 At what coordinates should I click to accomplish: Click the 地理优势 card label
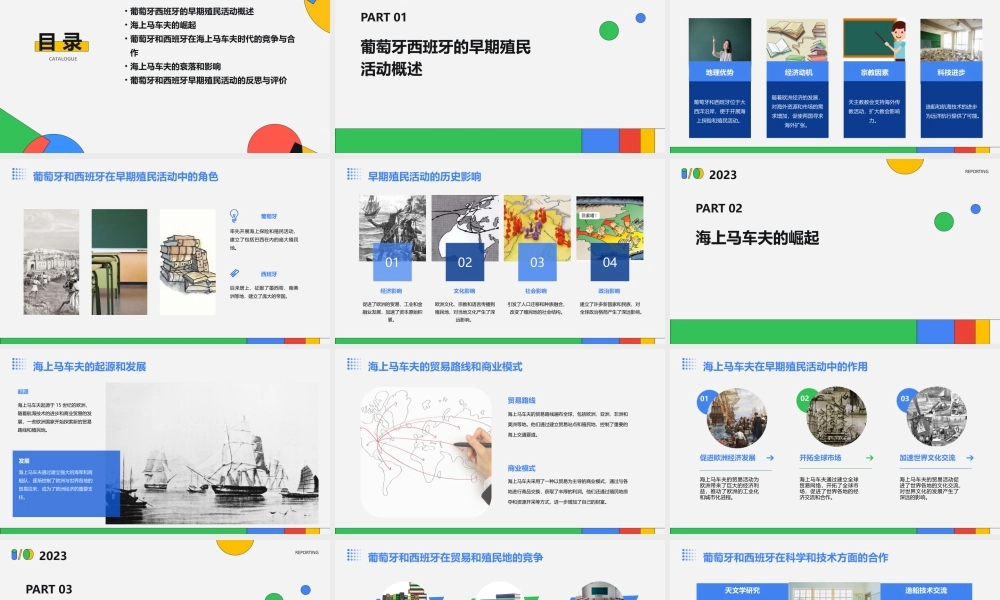720,72
